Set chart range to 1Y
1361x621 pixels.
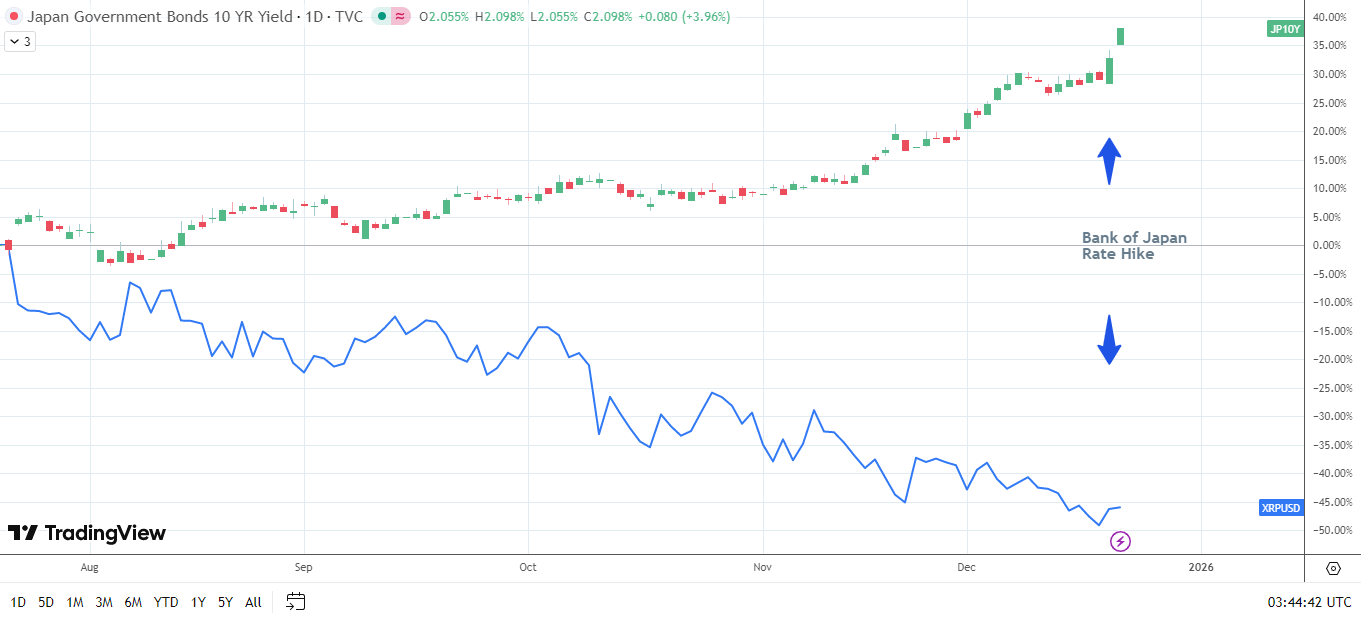point(198,602)
